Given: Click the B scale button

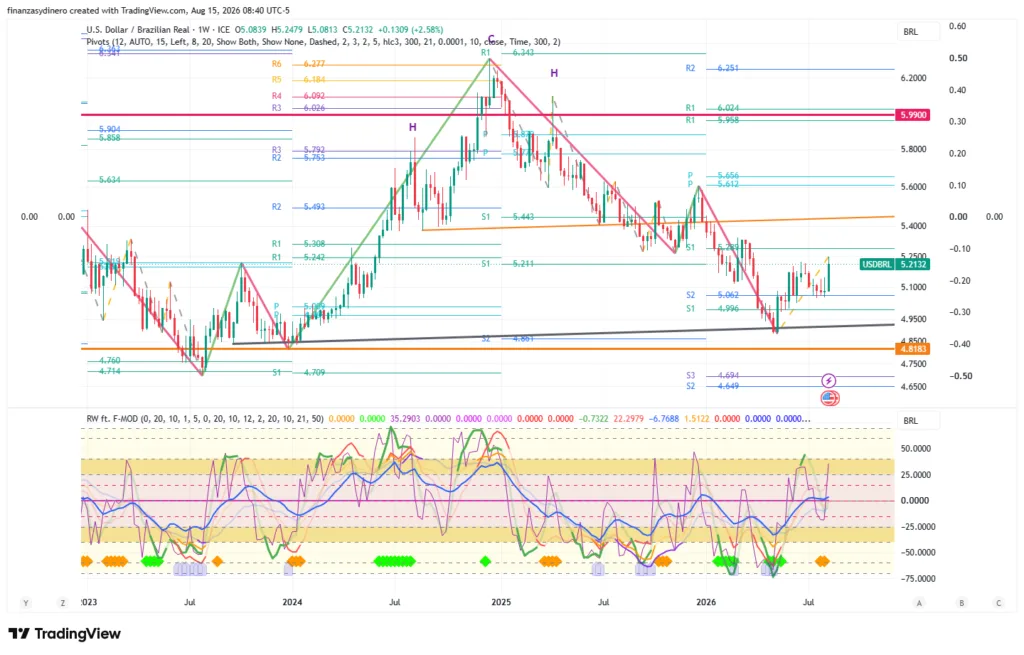Looking at the screenshot, I should (961, 603).
